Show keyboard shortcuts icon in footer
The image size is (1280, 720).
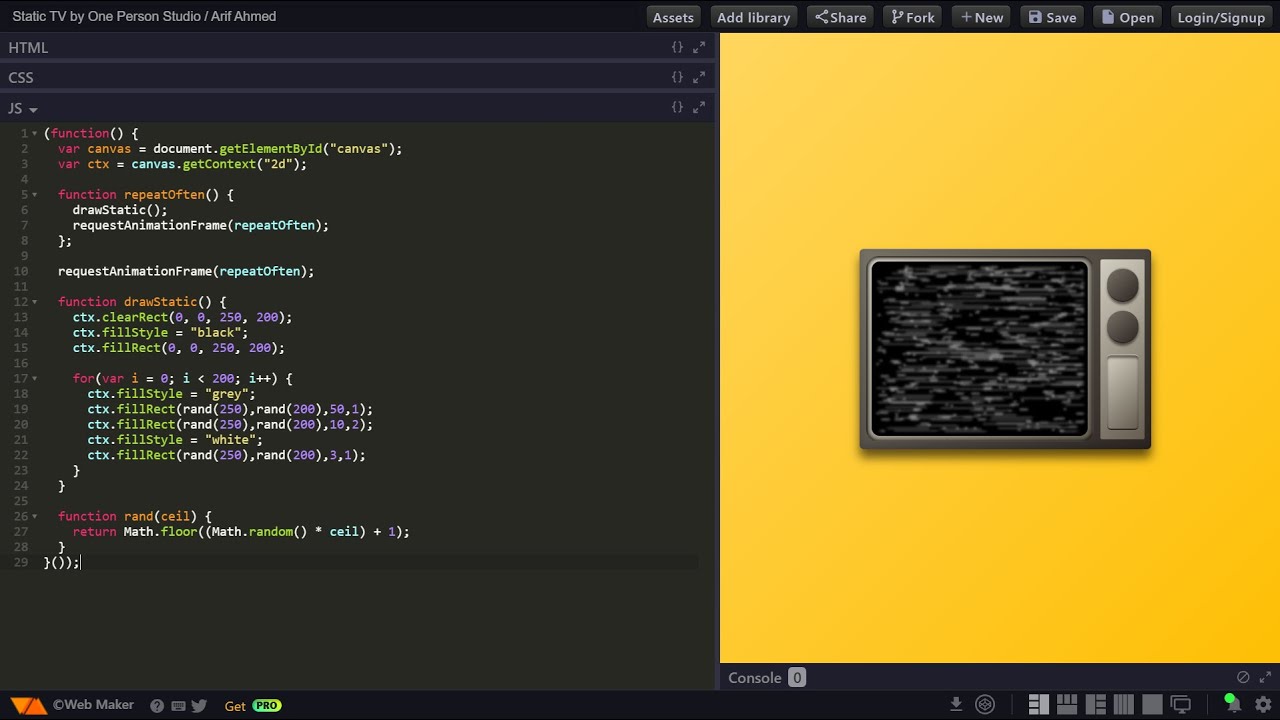point(178,706)
